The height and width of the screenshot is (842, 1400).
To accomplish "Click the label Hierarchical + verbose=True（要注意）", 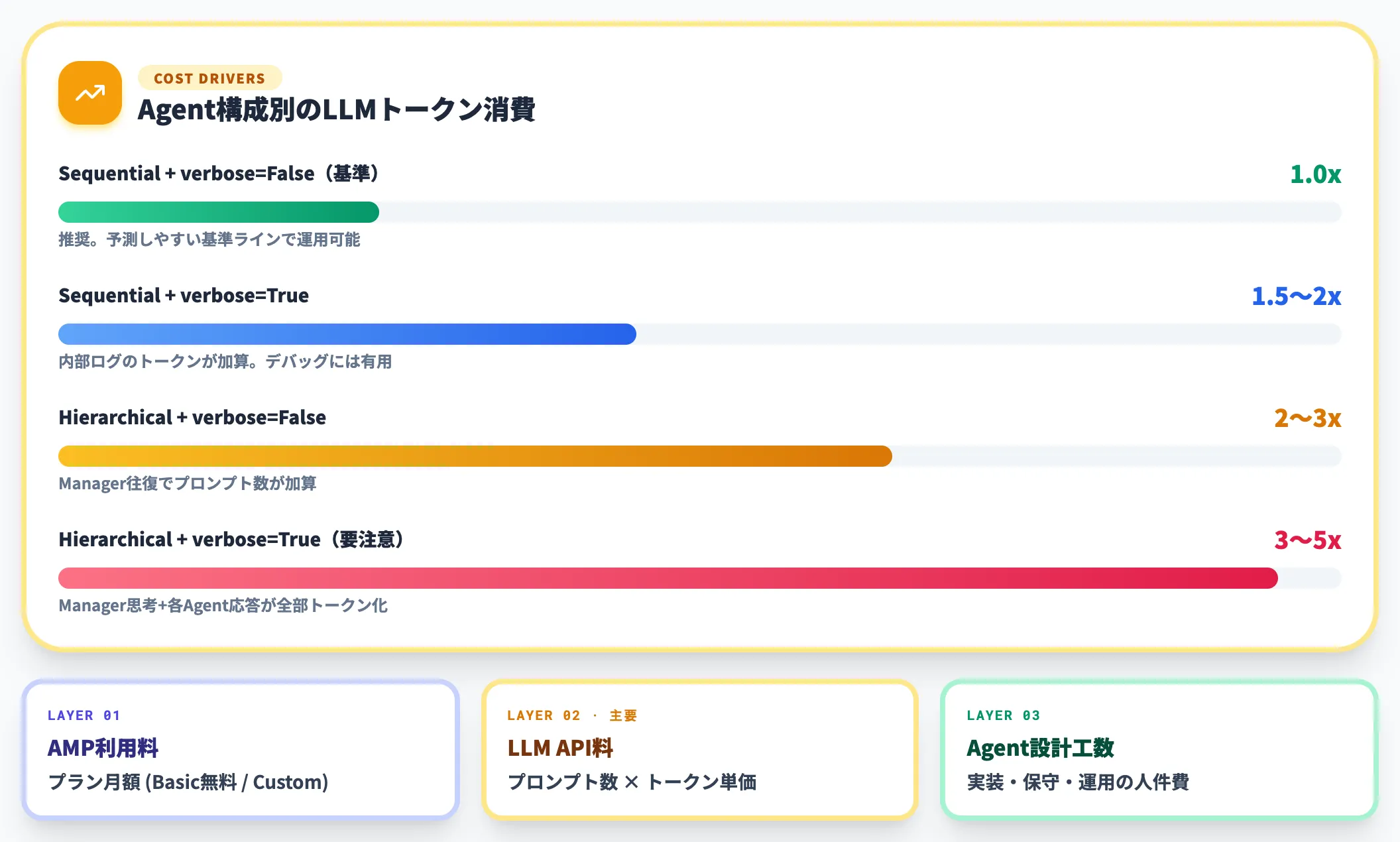I will (x=232, y=540).
